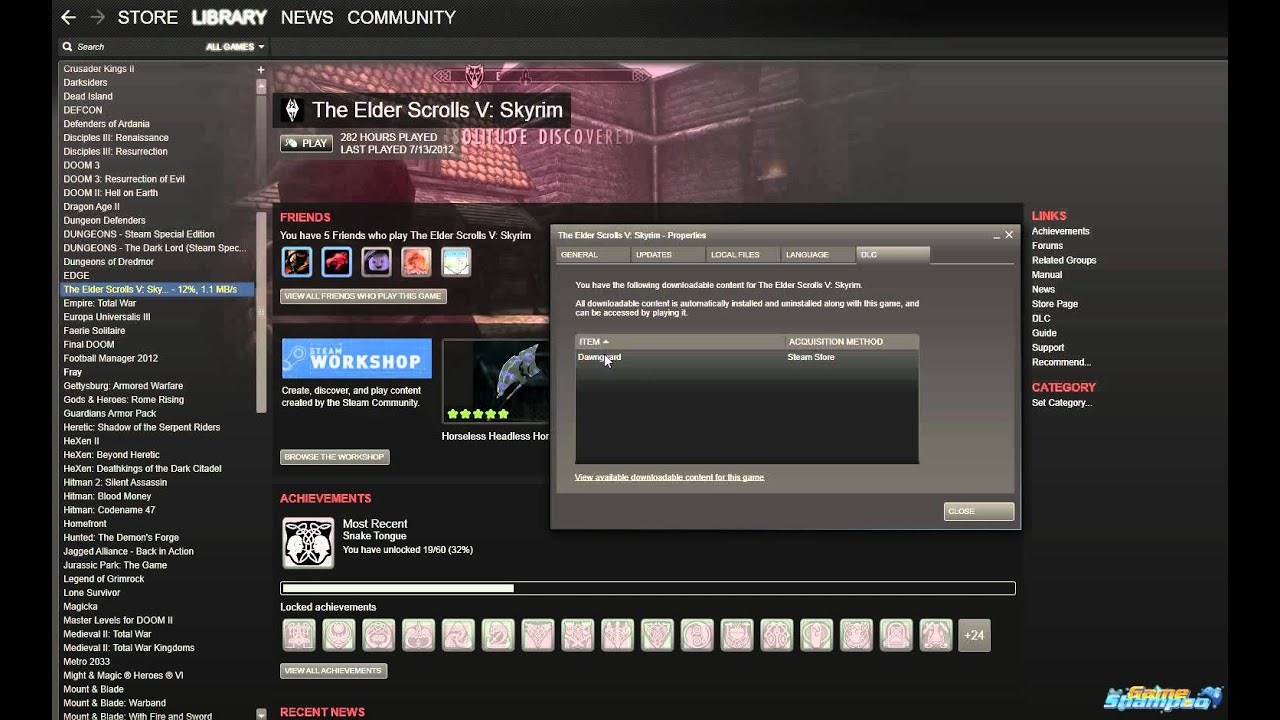
Task: Select The Elder Scrolls V downloading entry
Action: pos(158,289)
